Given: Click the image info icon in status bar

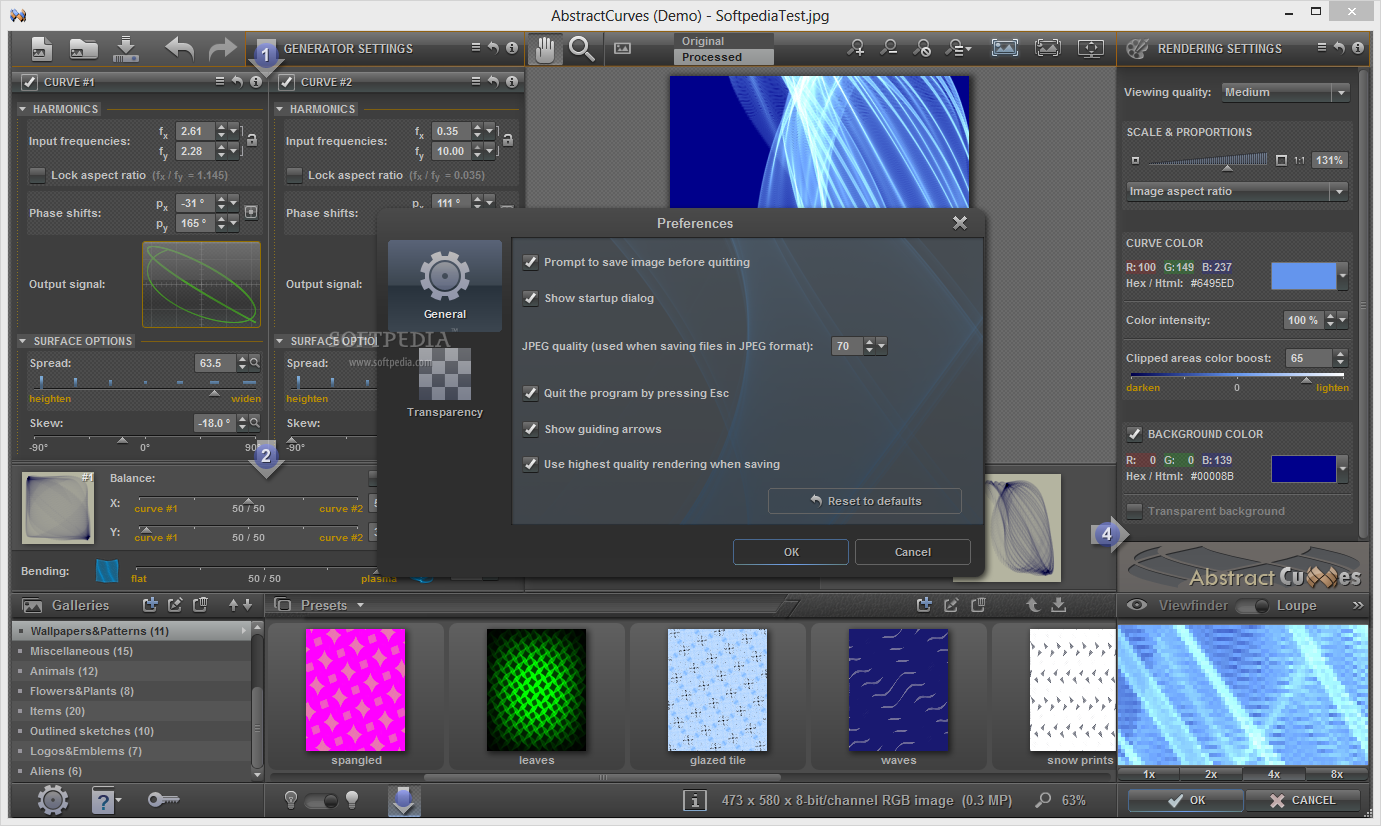Looking at the screenshot, I should click(x=694, y=800).
